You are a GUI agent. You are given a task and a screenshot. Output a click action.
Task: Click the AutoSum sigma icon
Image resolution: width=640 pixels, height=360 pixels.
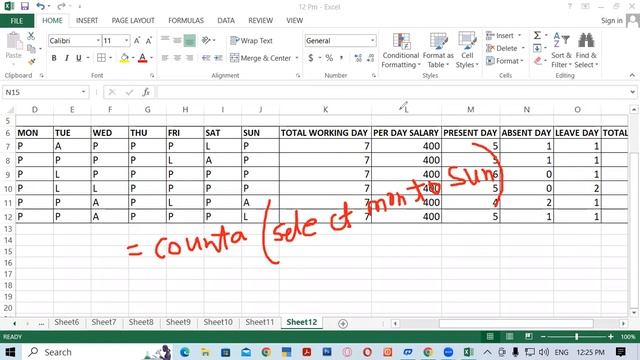click(537, 36)
